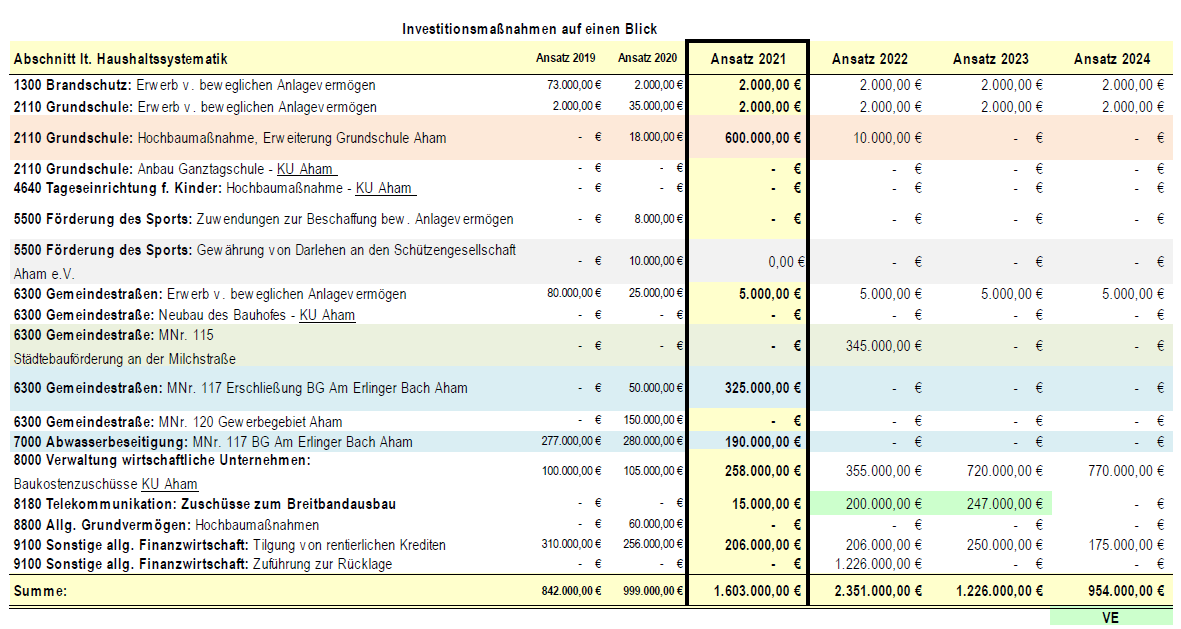The height and width of the screenshot is (629, 1181).
Task: Select the 8.000,00 € cell
Action: (658, 219)
